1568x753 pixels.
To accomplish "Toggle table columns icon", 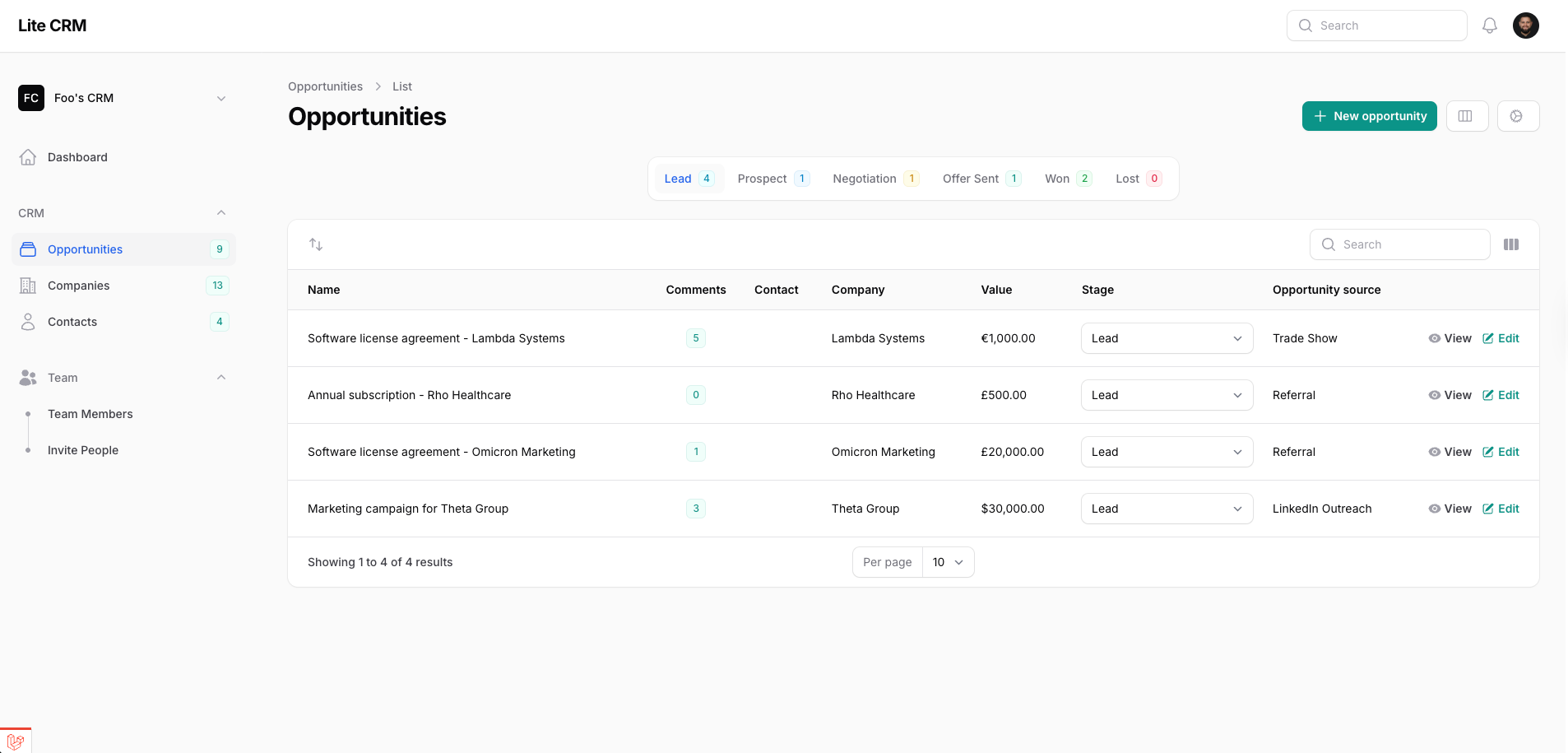I will coord(1510,244).
